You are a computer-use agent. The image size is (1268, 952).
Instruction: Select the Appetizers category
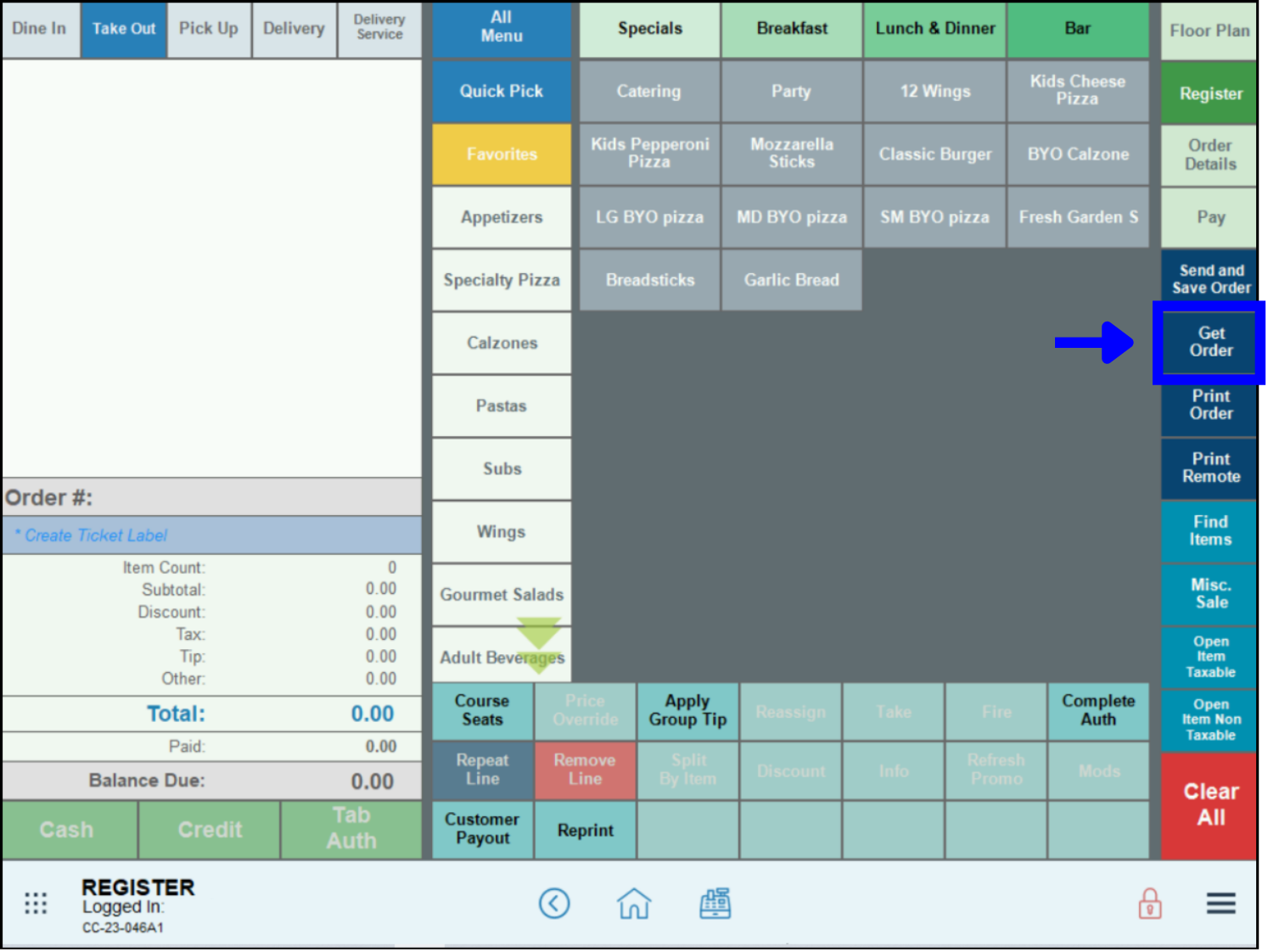pos(502,217)
